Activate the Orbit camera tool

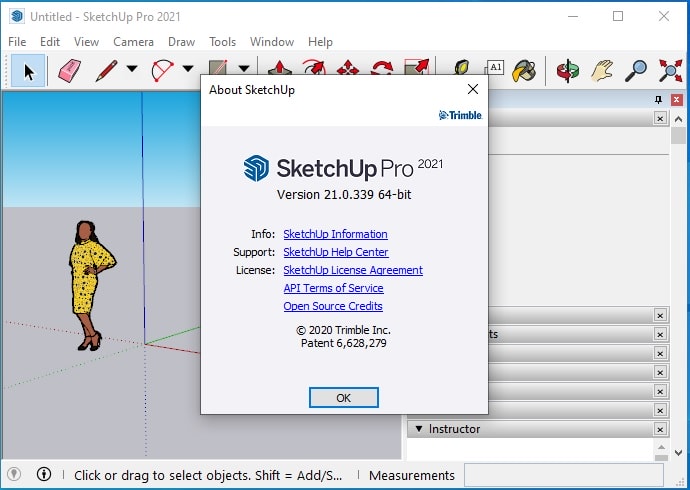point(568,71)
